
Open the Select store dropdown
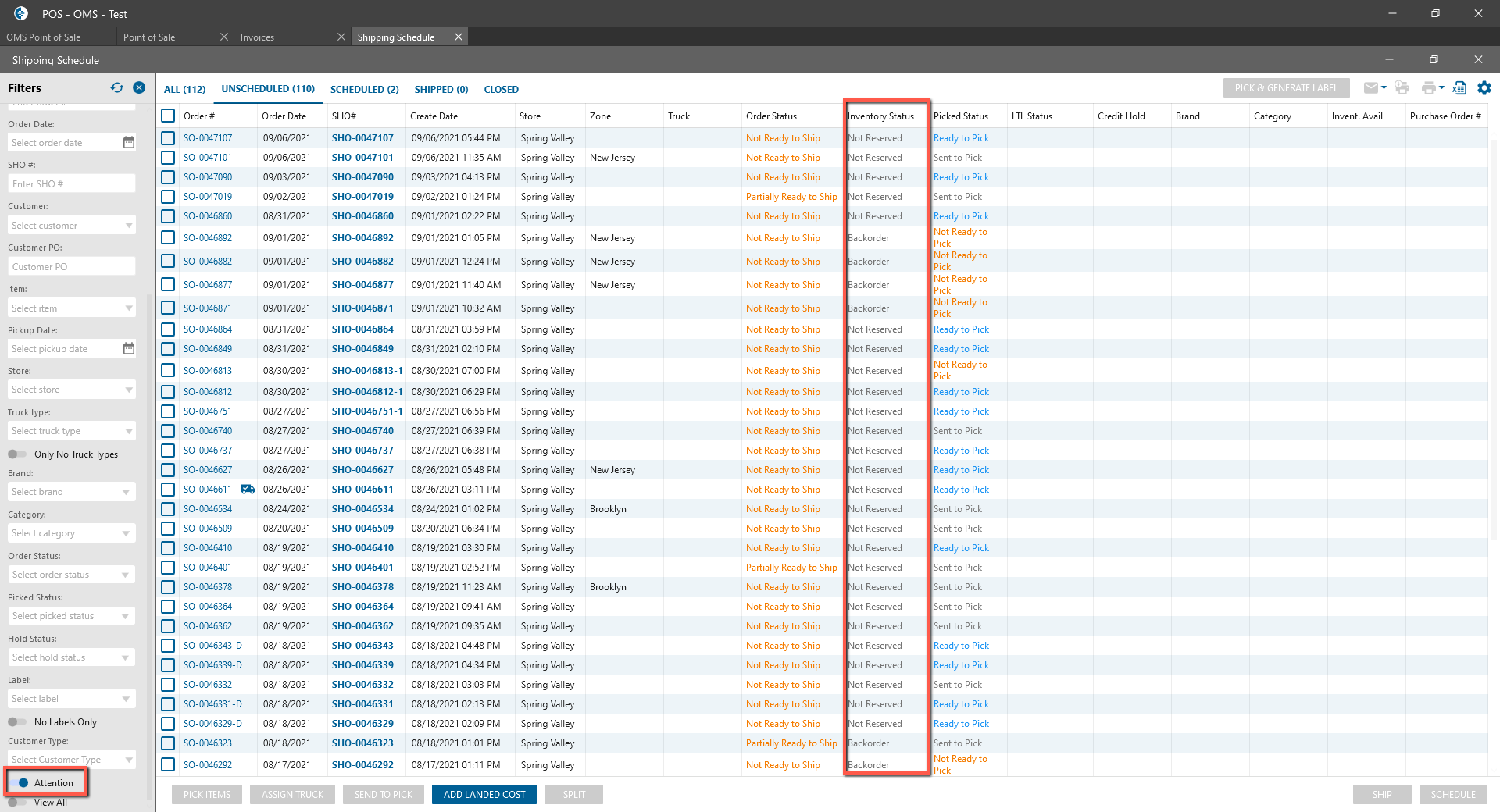[72, 390]
